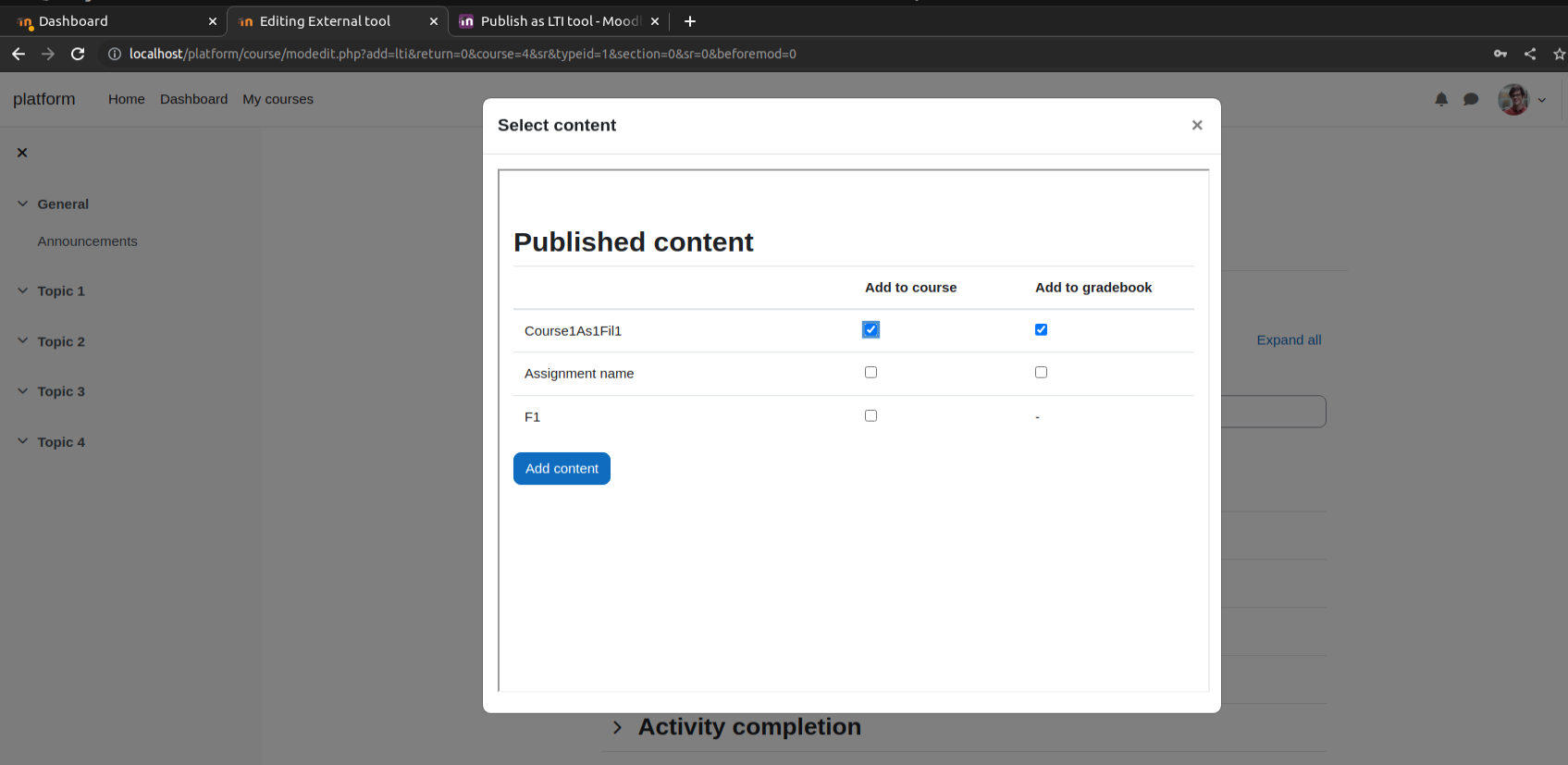This screenshot has width=1568, height=765.
Task: Check Add to course for F1
Action: (870, 415)
